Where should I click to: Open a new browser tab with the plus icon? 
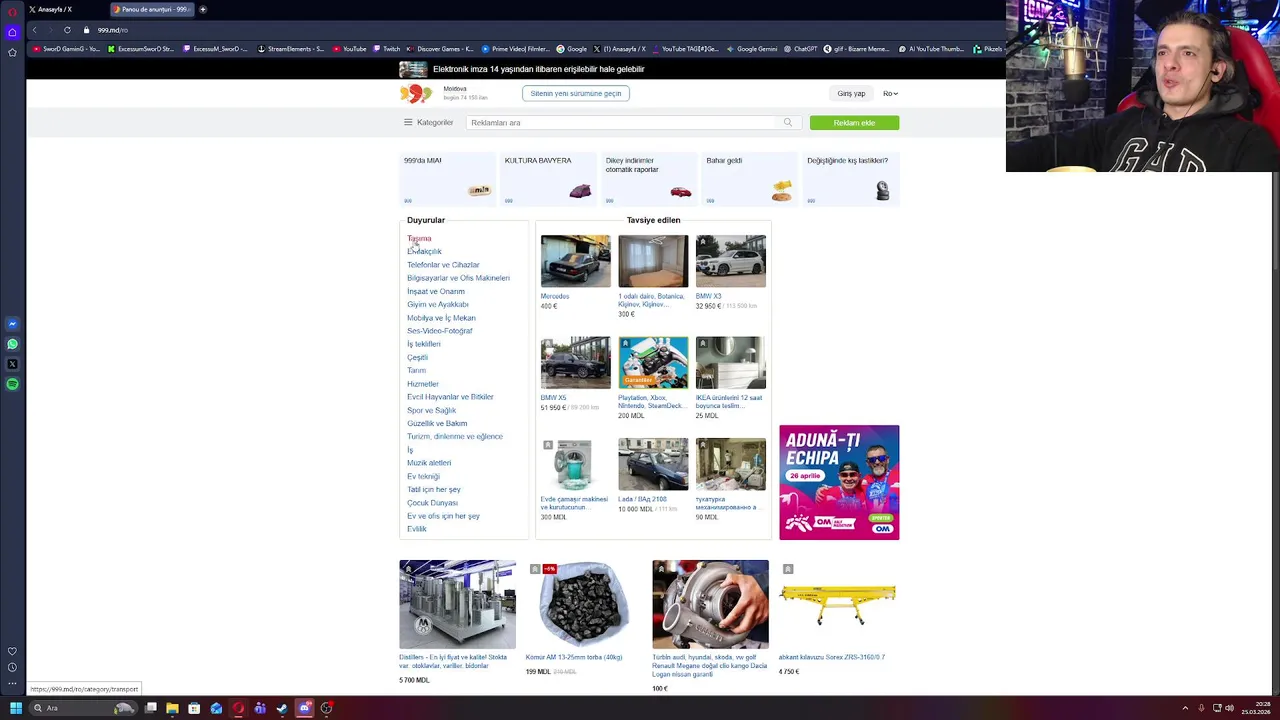point(203,9)
